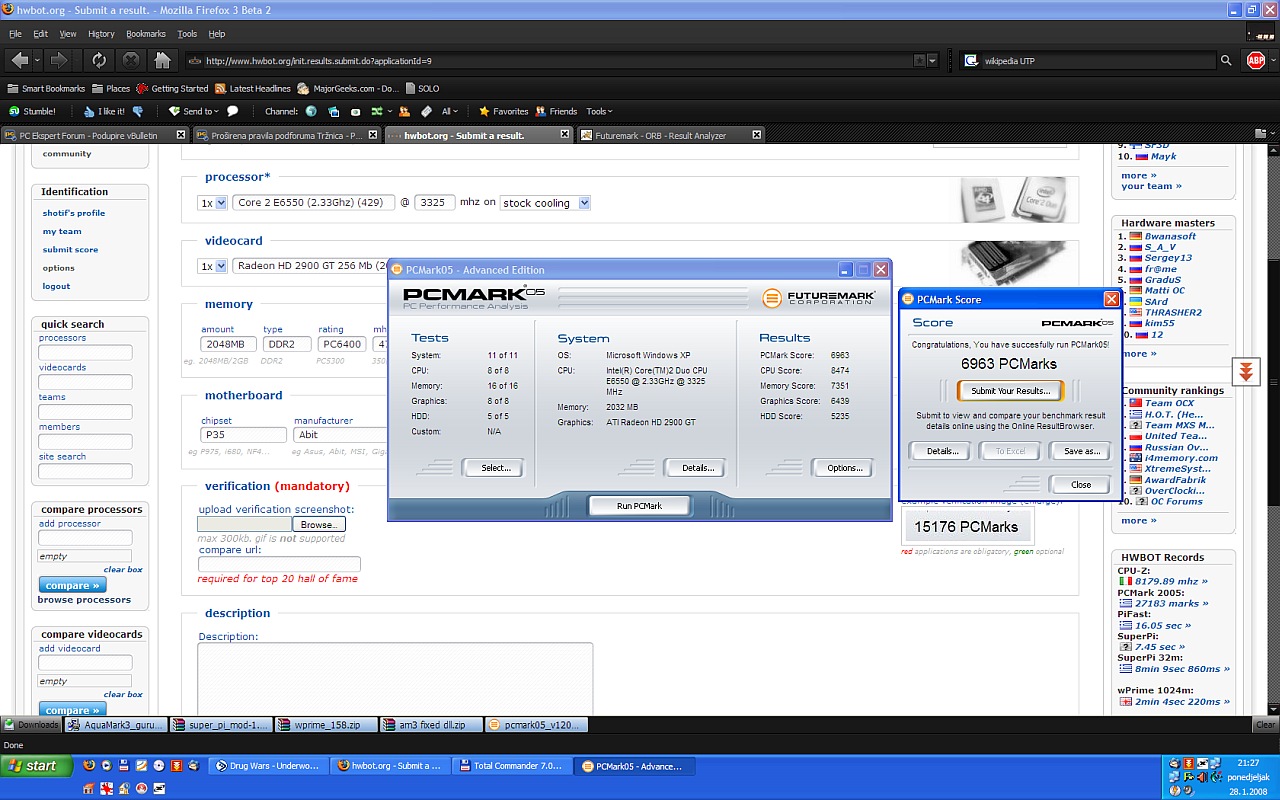
Task: Click the StumbleUpon Stumble! button
Action: 32,111
